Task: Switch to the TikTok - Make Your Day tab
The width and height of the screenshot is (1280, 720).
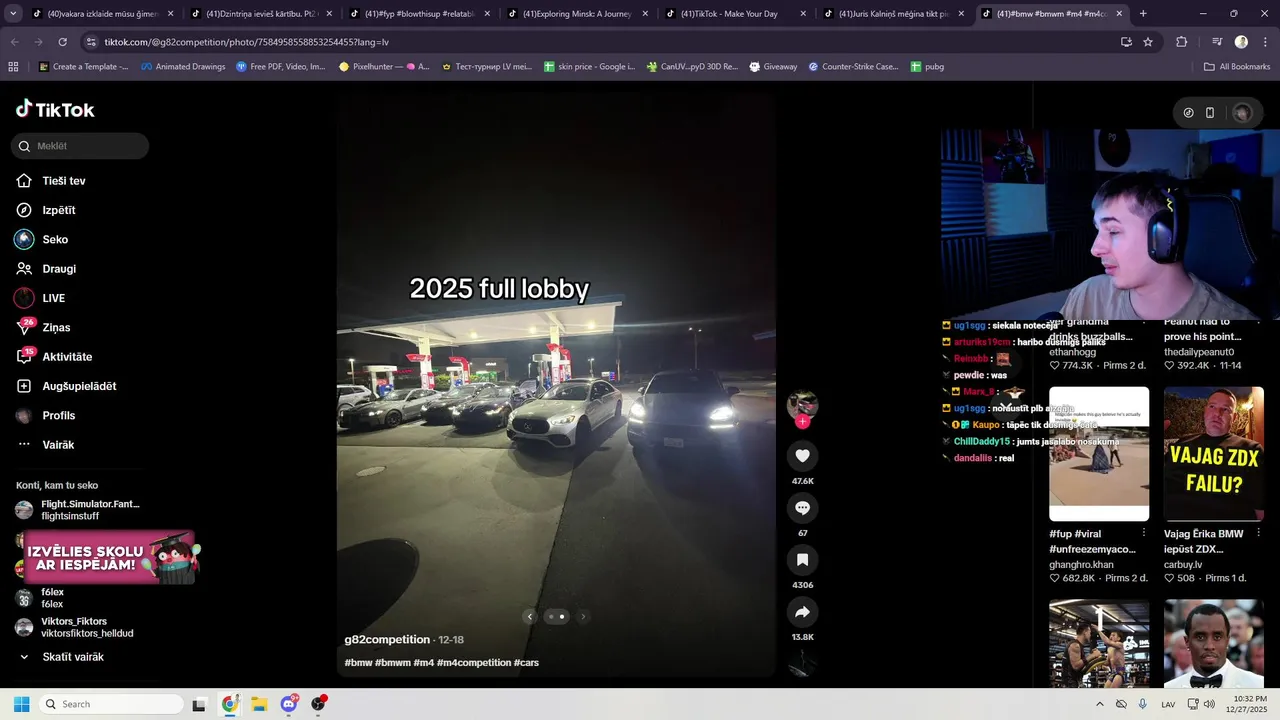Action: pos(735,14)
